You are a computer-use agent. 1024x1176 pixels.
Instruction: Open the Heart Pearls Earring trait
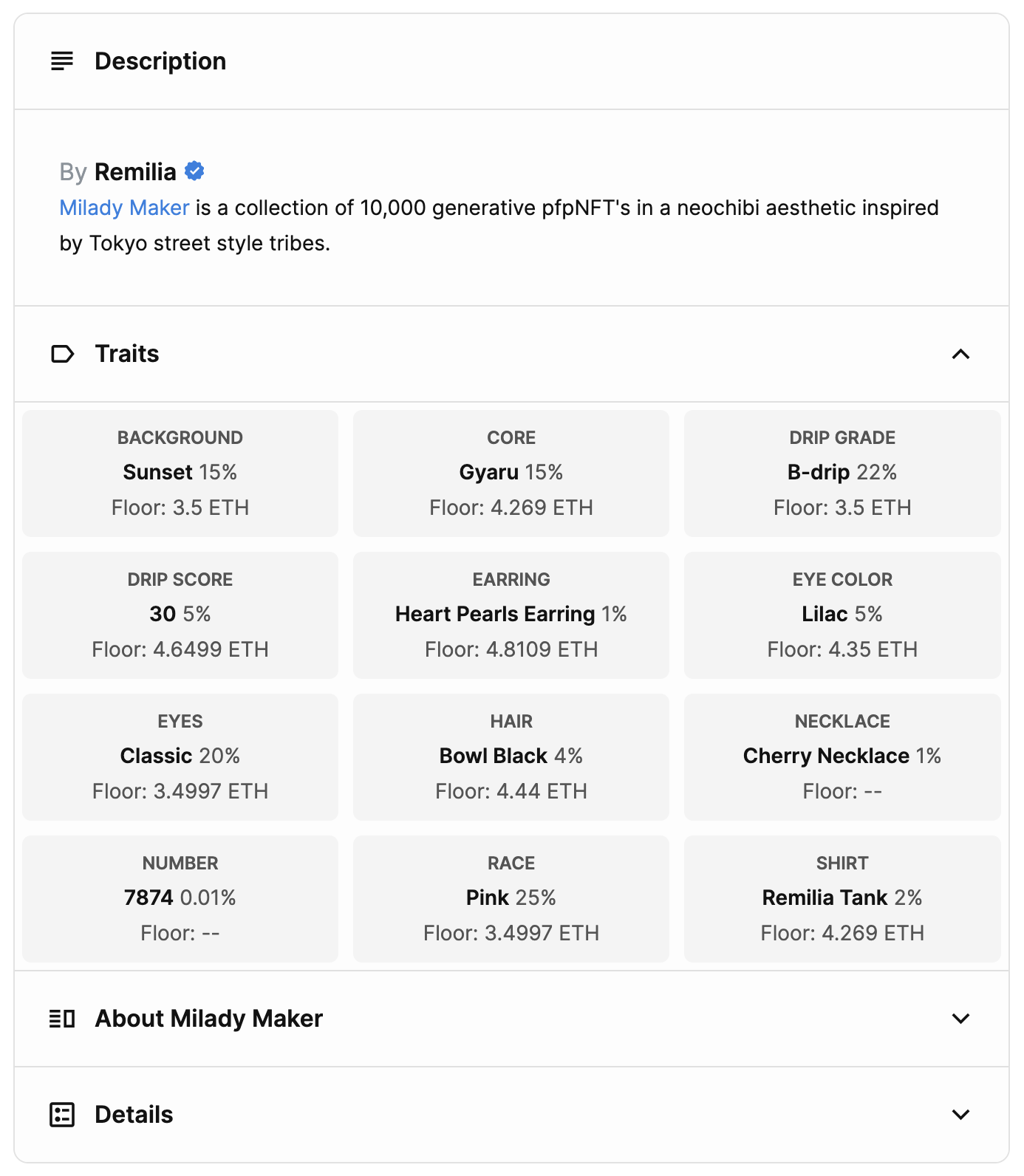[x=511, y=615]
